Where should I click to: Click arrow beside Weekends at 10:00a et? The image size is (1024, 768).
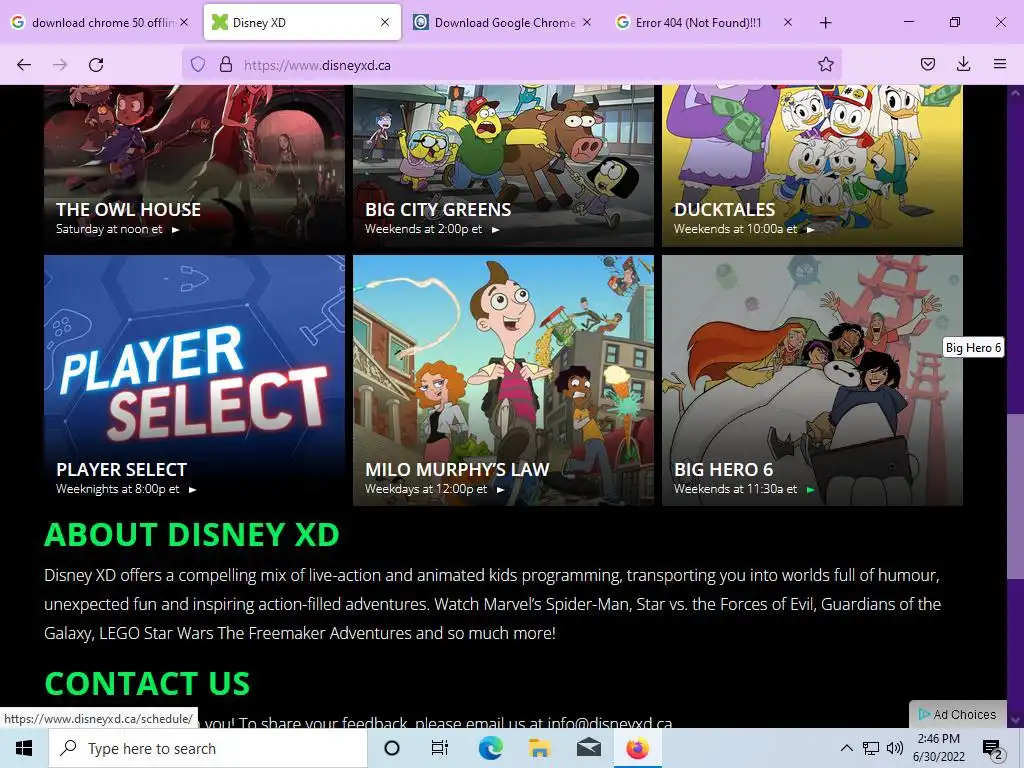[810, 230]
